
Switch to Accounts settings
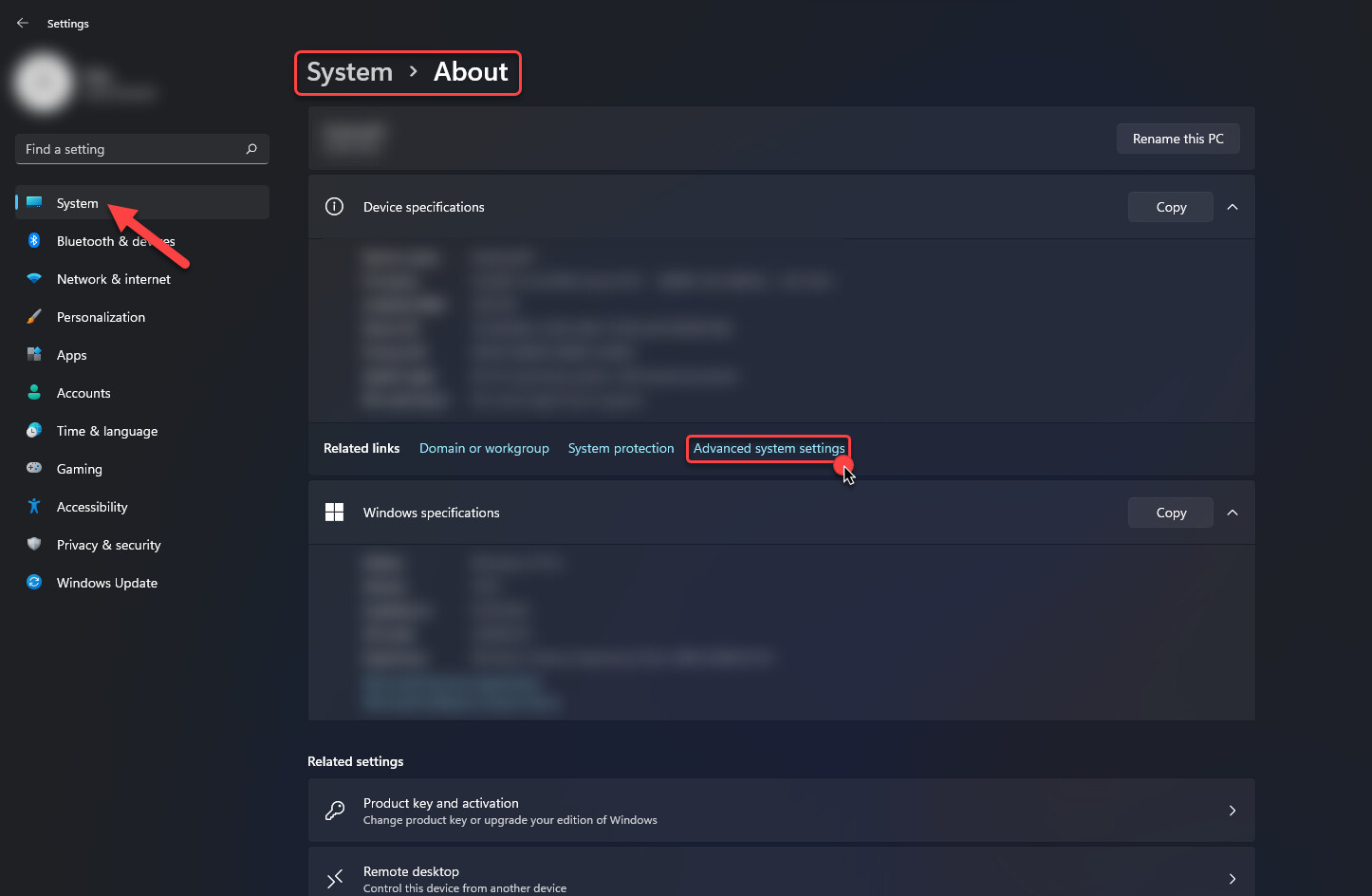[x=142, y=393]
